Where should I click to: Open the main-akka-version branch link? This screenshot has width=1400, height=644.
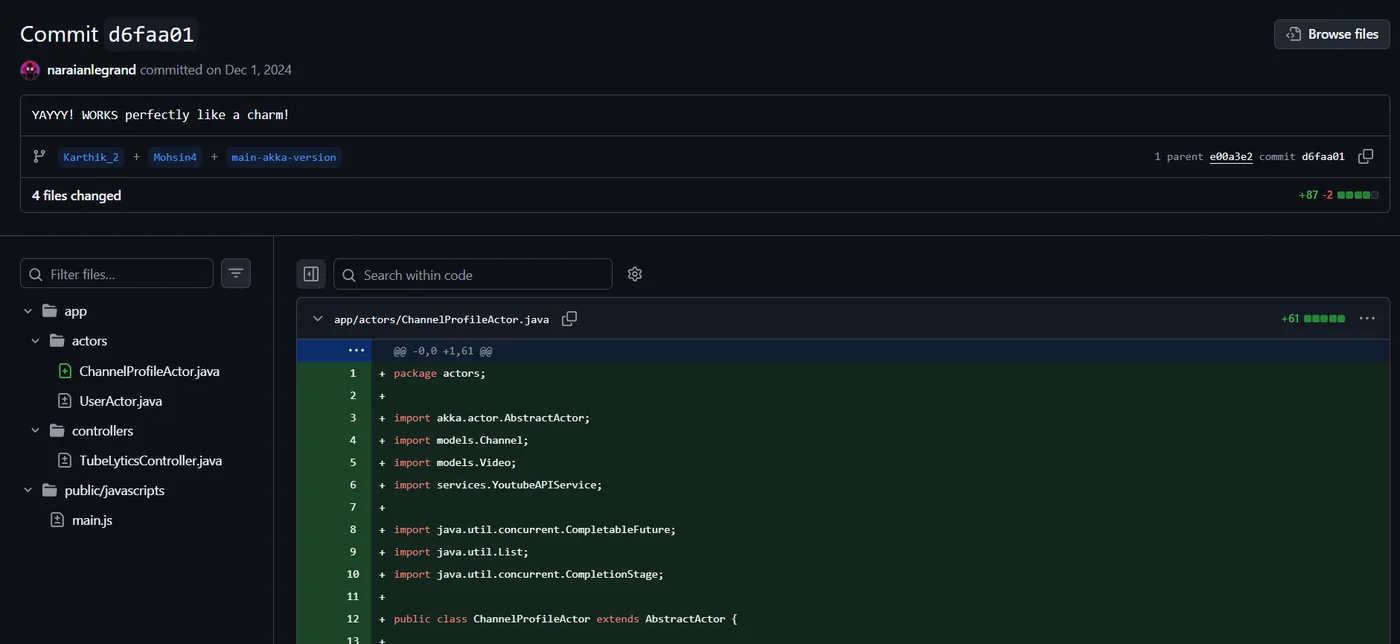point(284,157)
